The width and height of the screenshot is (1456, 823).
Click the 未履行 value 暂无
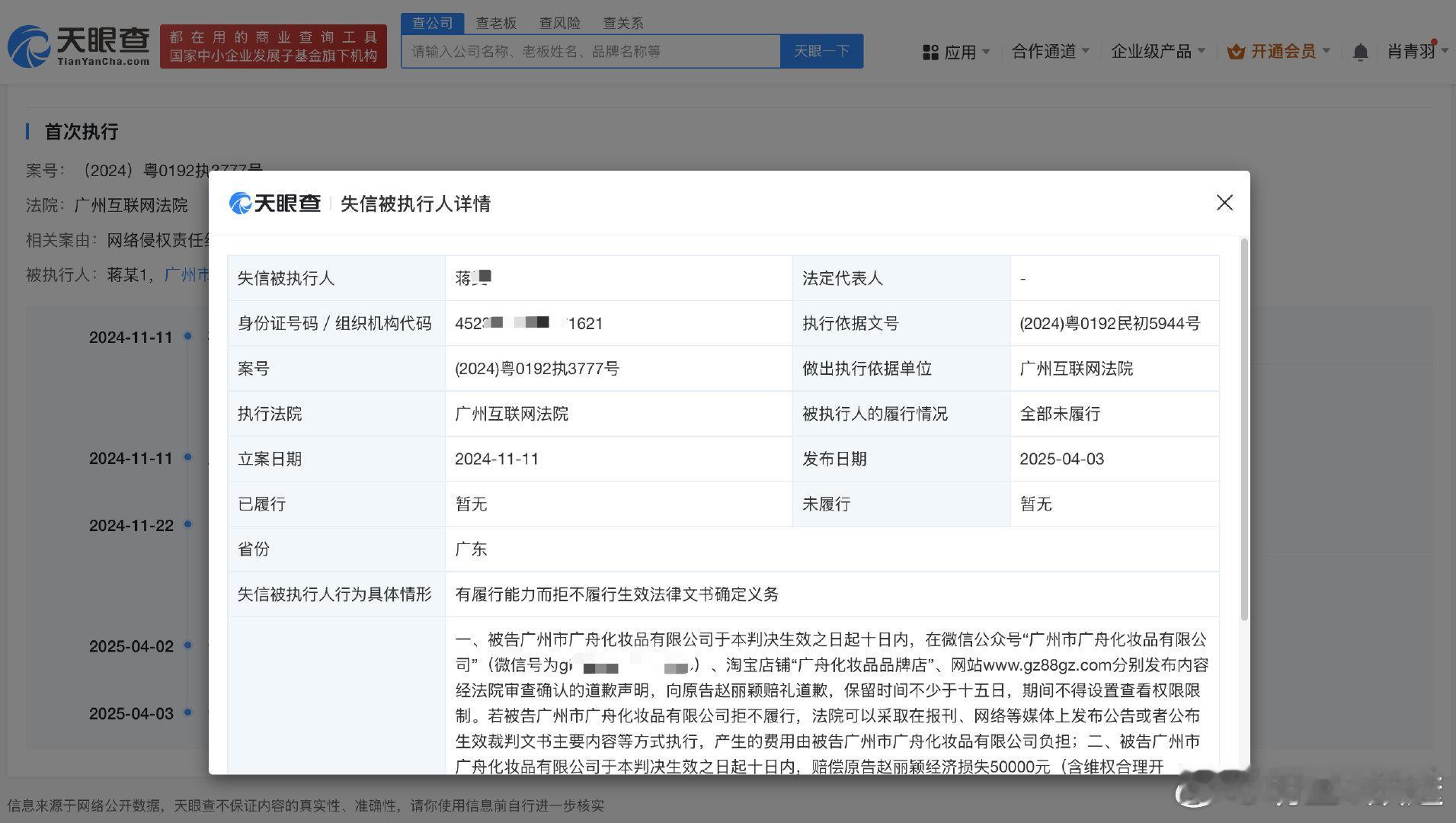[x=1035, y=504]
